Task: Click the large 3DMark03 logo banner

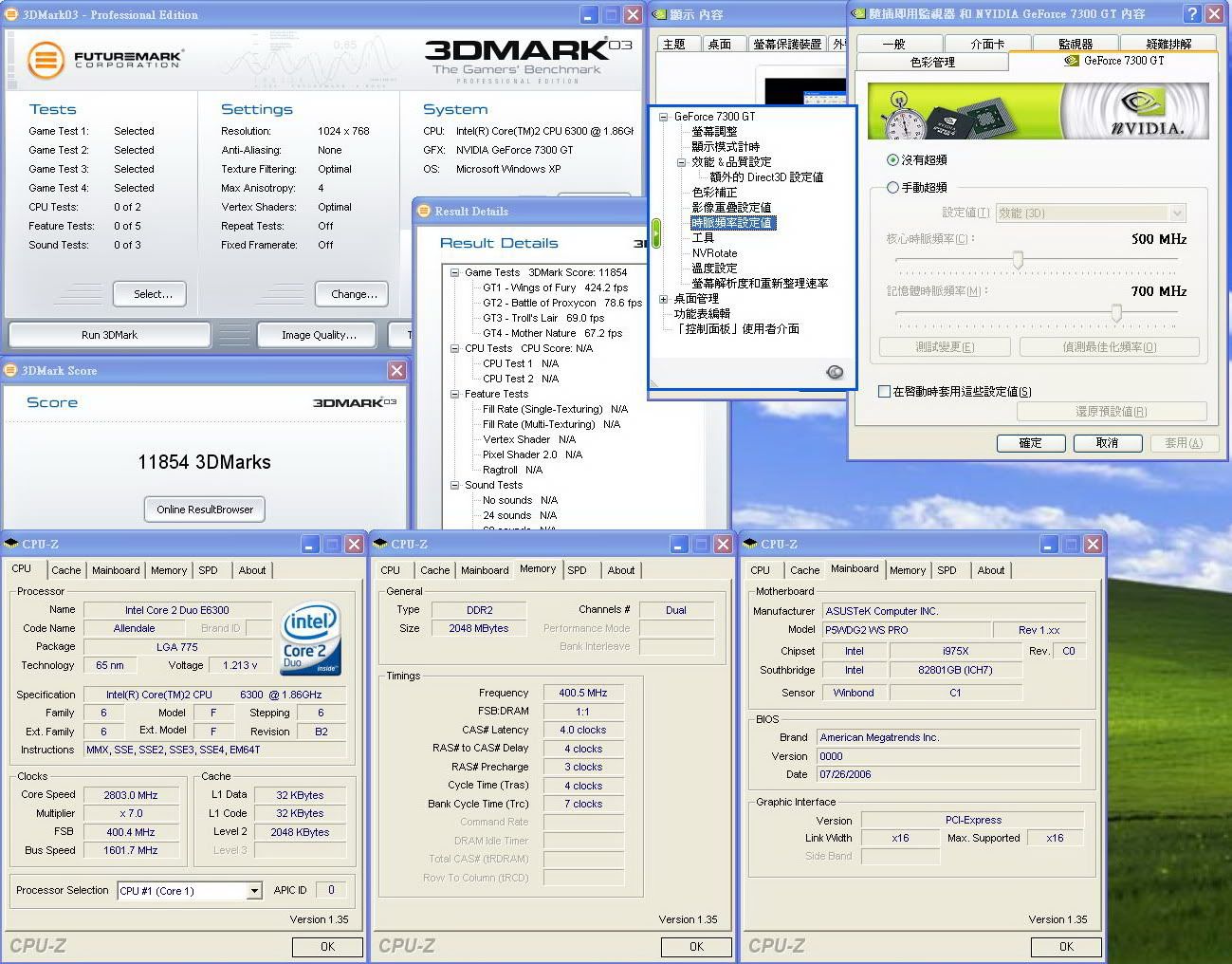Action: click(528, 62)
